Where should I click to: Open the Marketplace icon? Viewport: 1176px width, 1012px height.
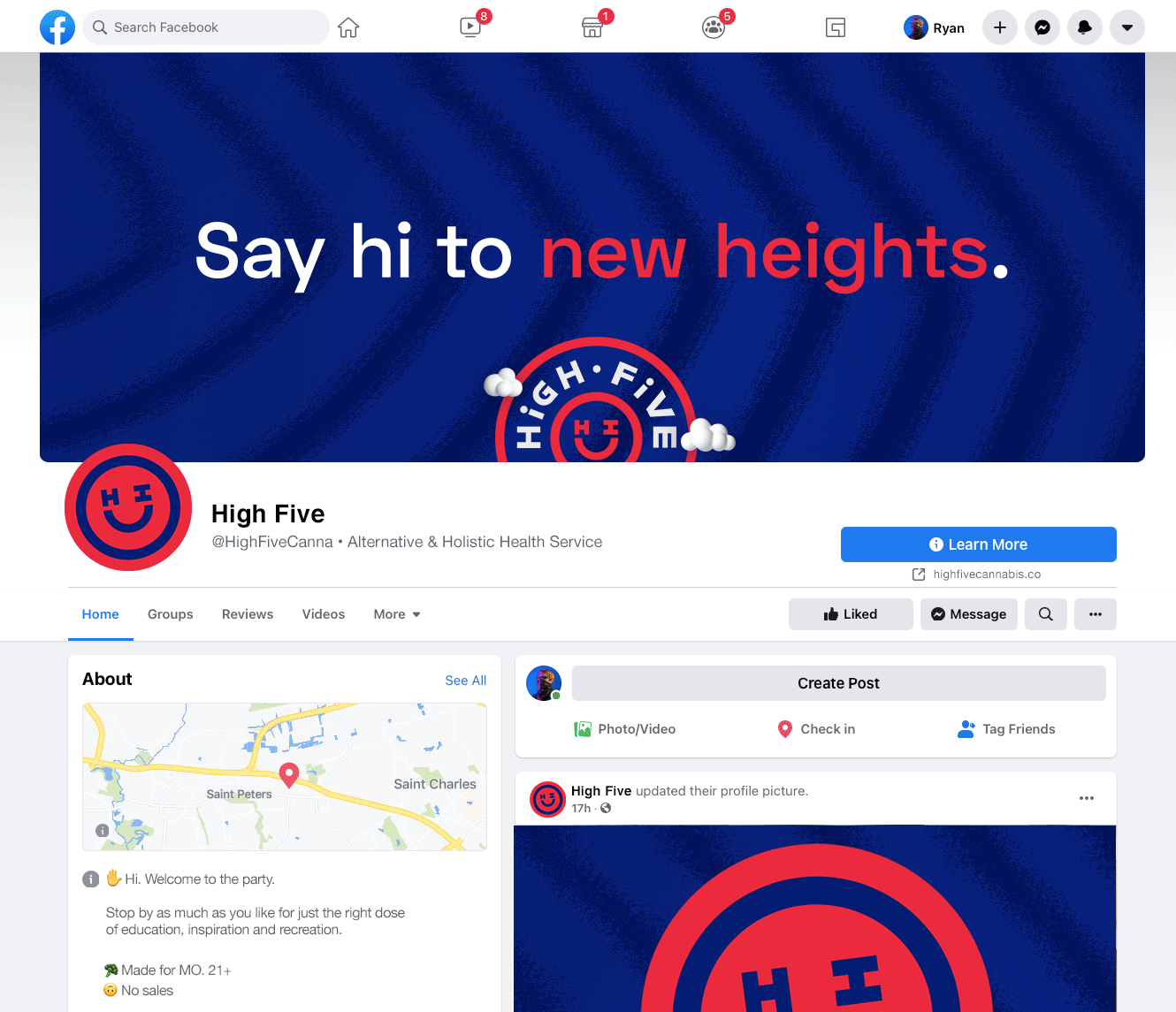pyautogui.click(x=592, y=27)
